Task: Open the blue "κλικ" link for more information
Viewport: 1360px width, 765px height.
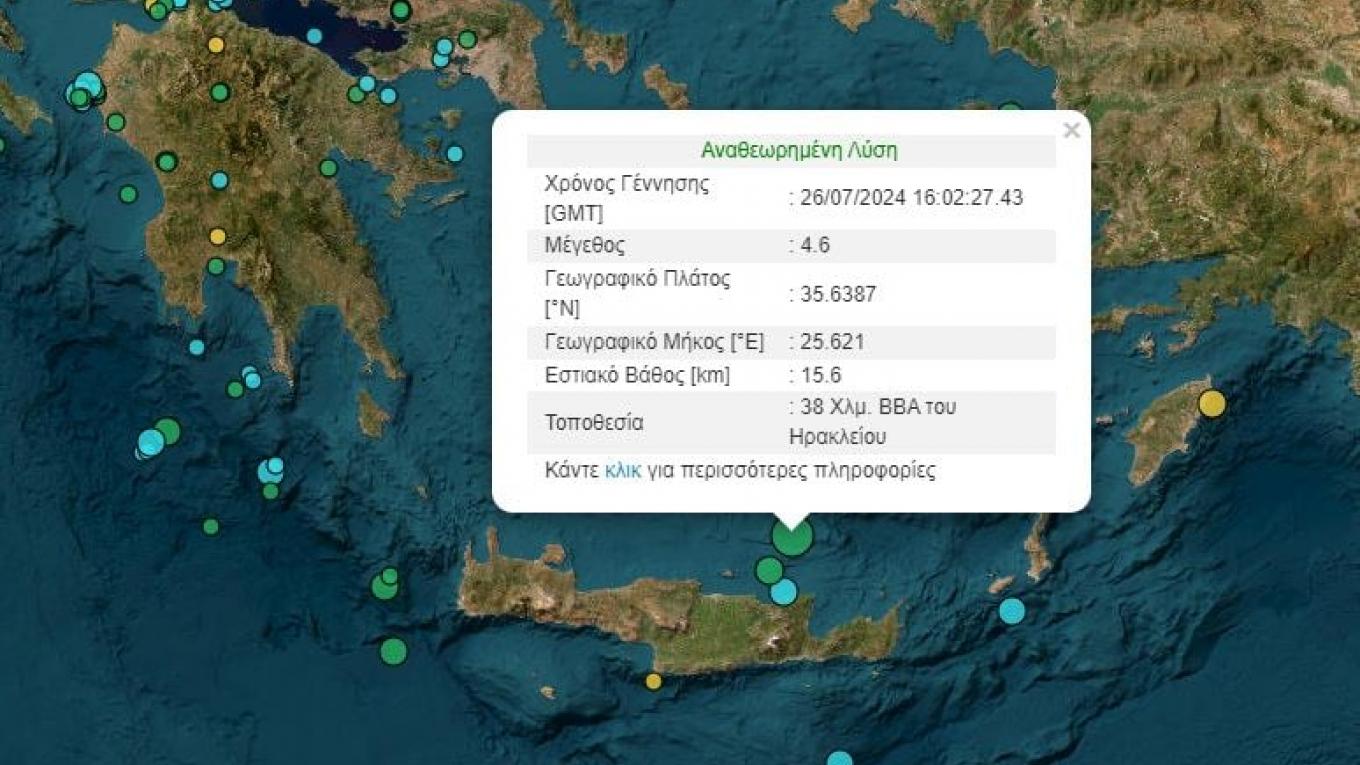Action: click(x=622, y=470)
